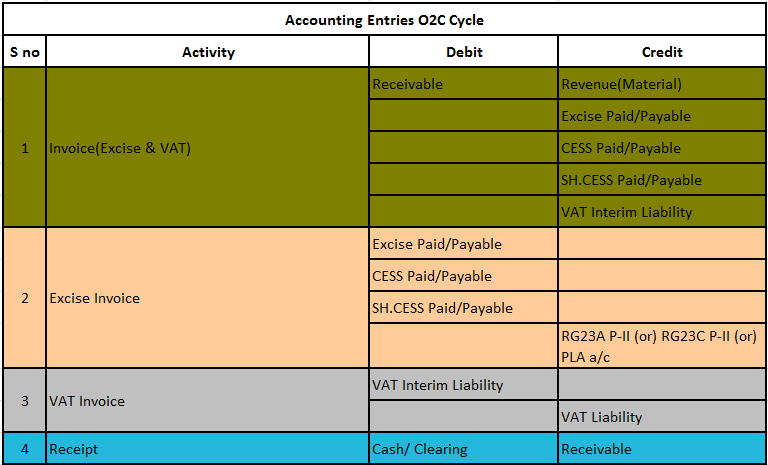The image size is (768, 465).
Task: Select the "Accounting Entries O2C Cycle" title cell
Action: coord(384,20)
